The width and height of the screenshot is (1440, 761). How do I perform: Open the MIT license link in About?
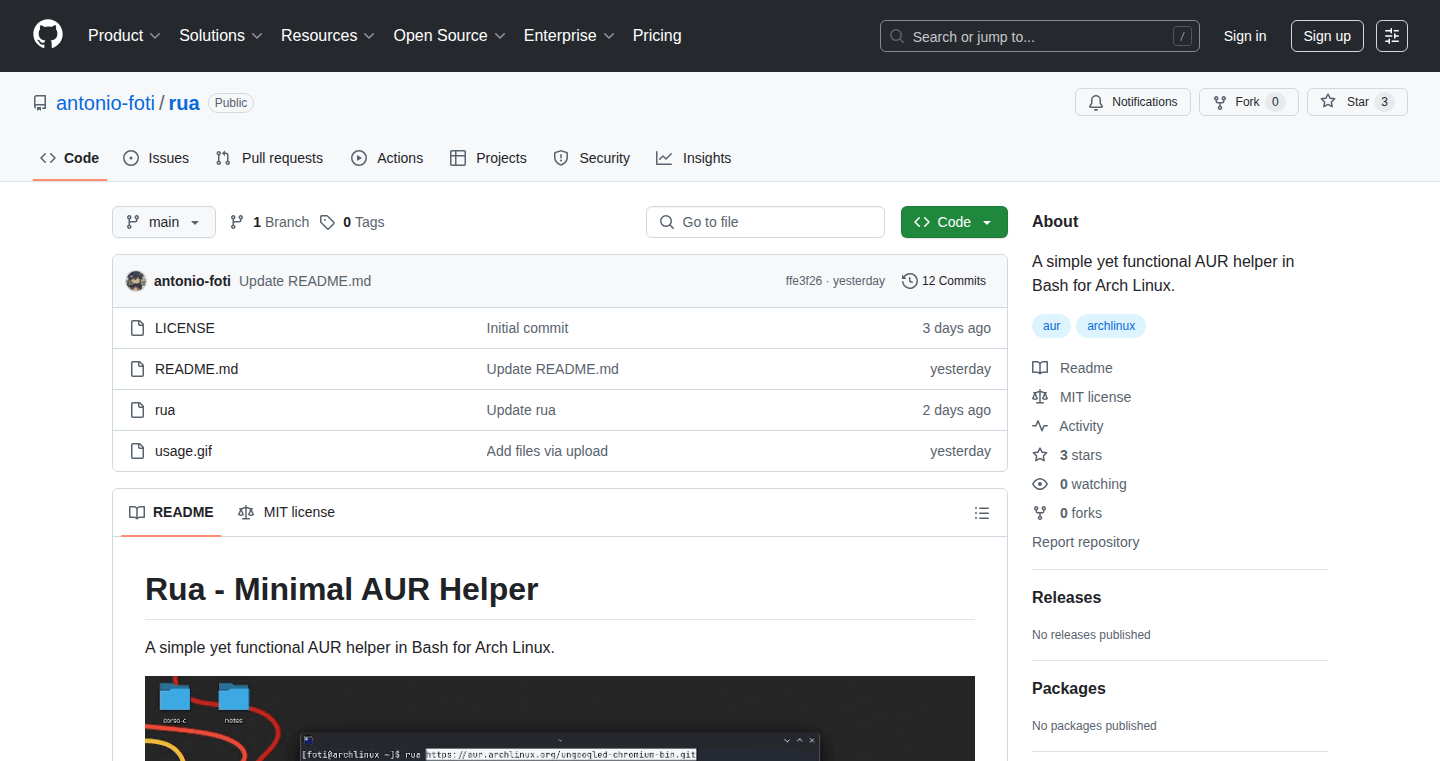click(x=1082, y=397)
